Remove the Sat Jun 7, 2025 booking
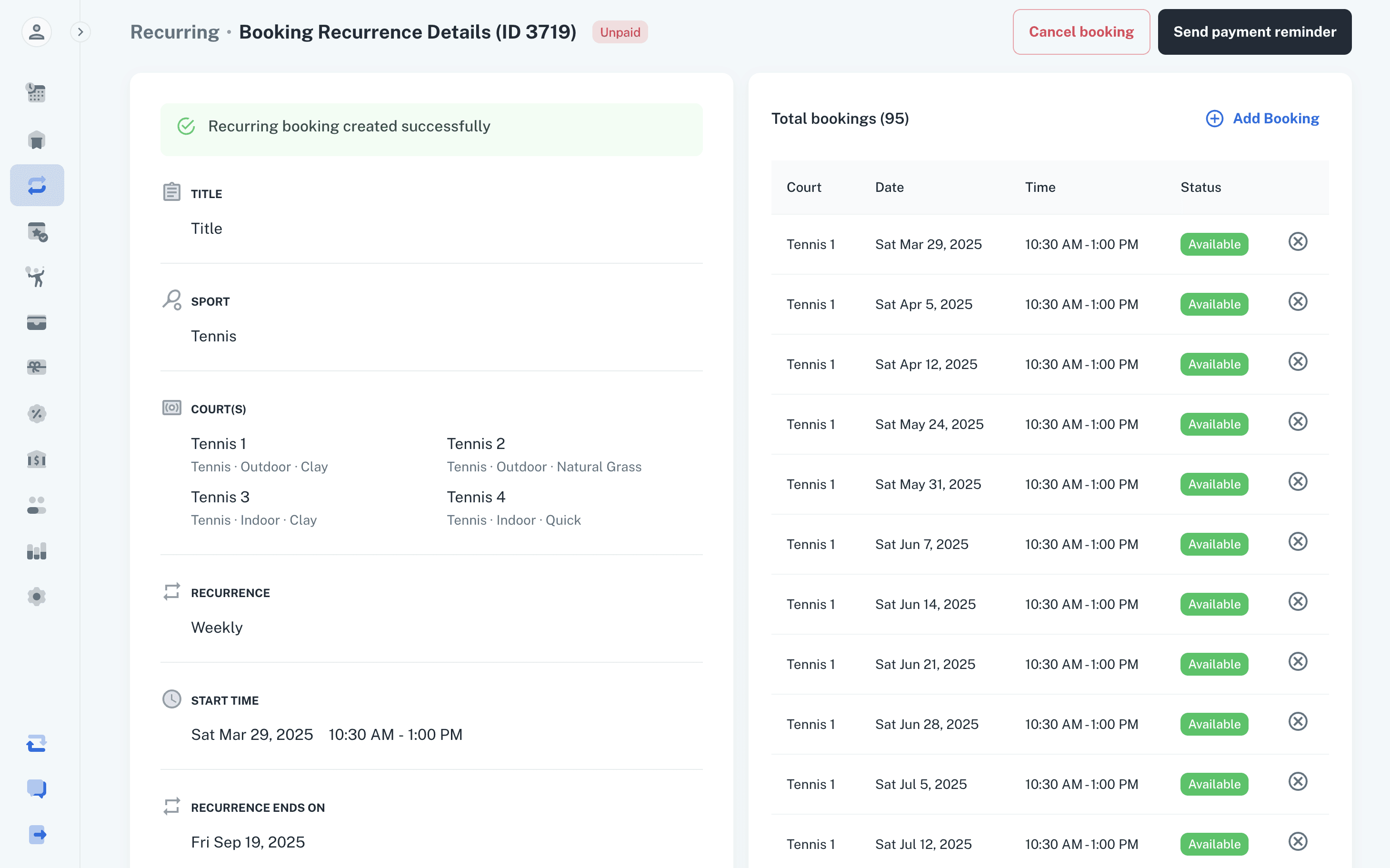1390x868 pixels. (1298, 541)
